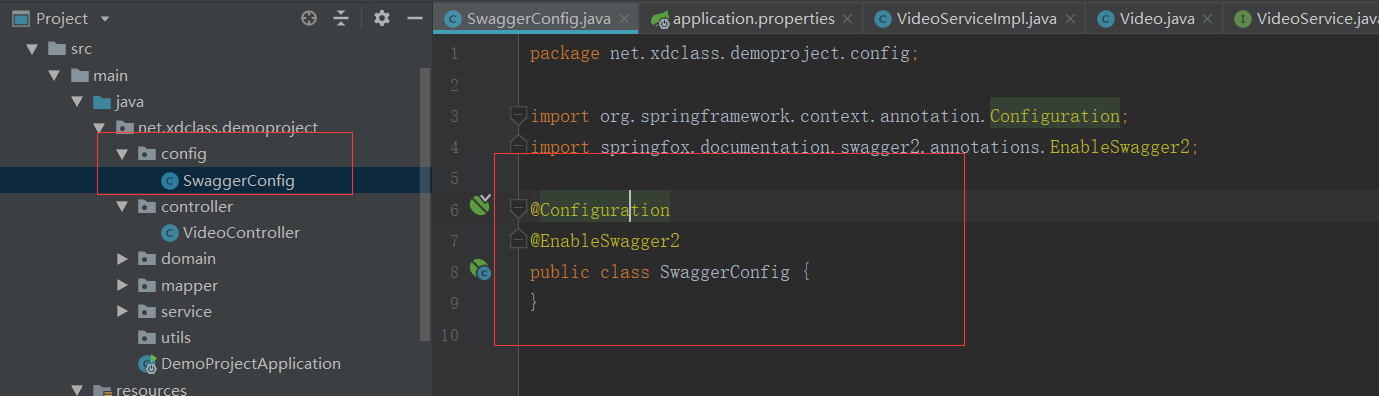The width and height of the screenshot is (1379, 396).
Task: Collapse the controller package
Action: pos(122,207)
